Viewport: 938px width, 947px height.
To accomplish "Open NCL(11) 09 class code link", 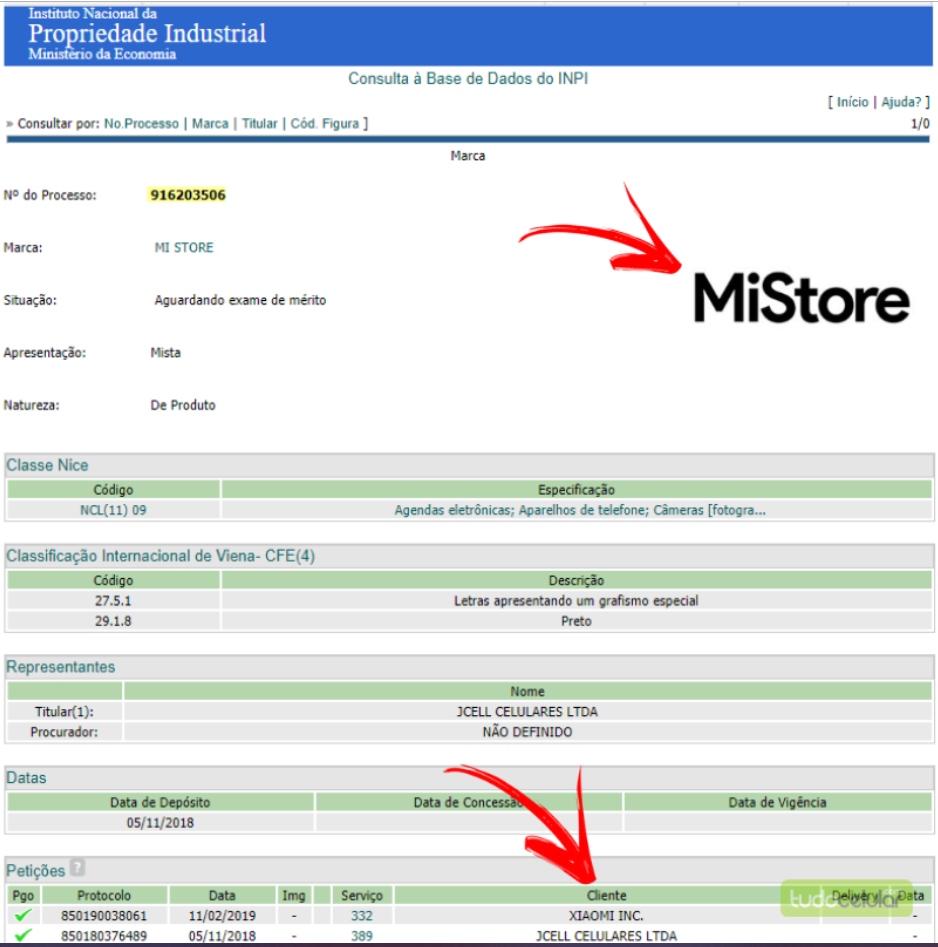I will (113, 510).
